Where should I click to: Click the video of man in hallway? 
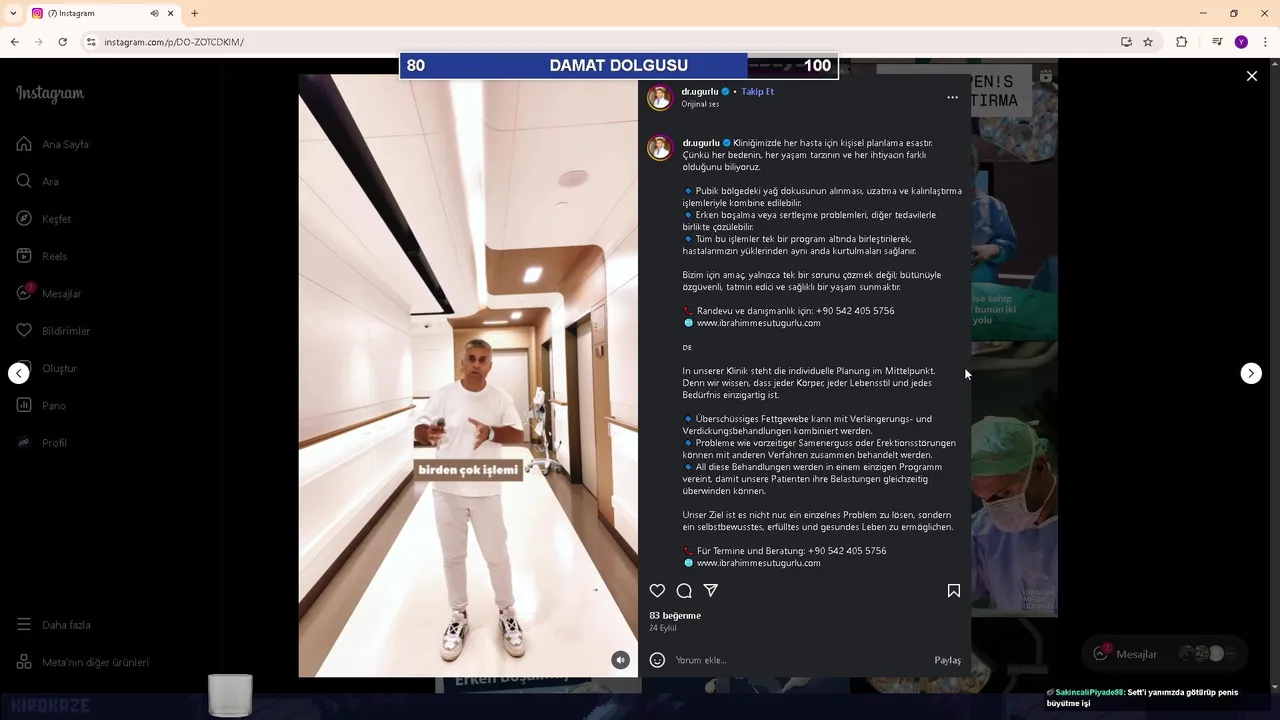click(468, 375)
